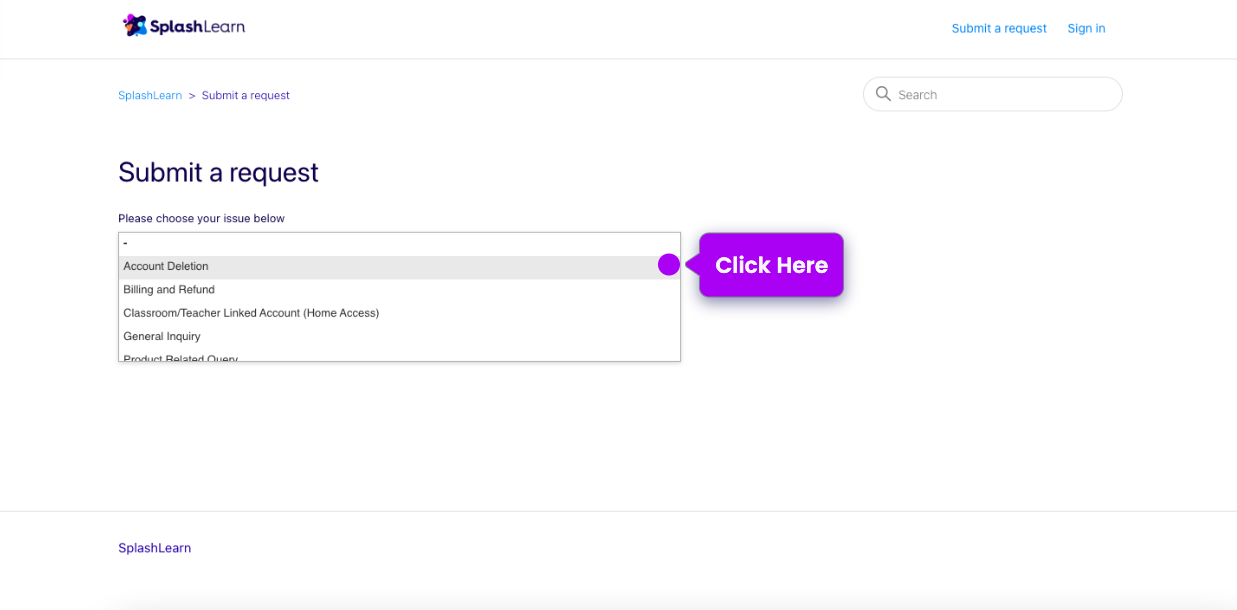Choose Billing and Refund issue option
The image size is (1237, 610).
(169, 290)
